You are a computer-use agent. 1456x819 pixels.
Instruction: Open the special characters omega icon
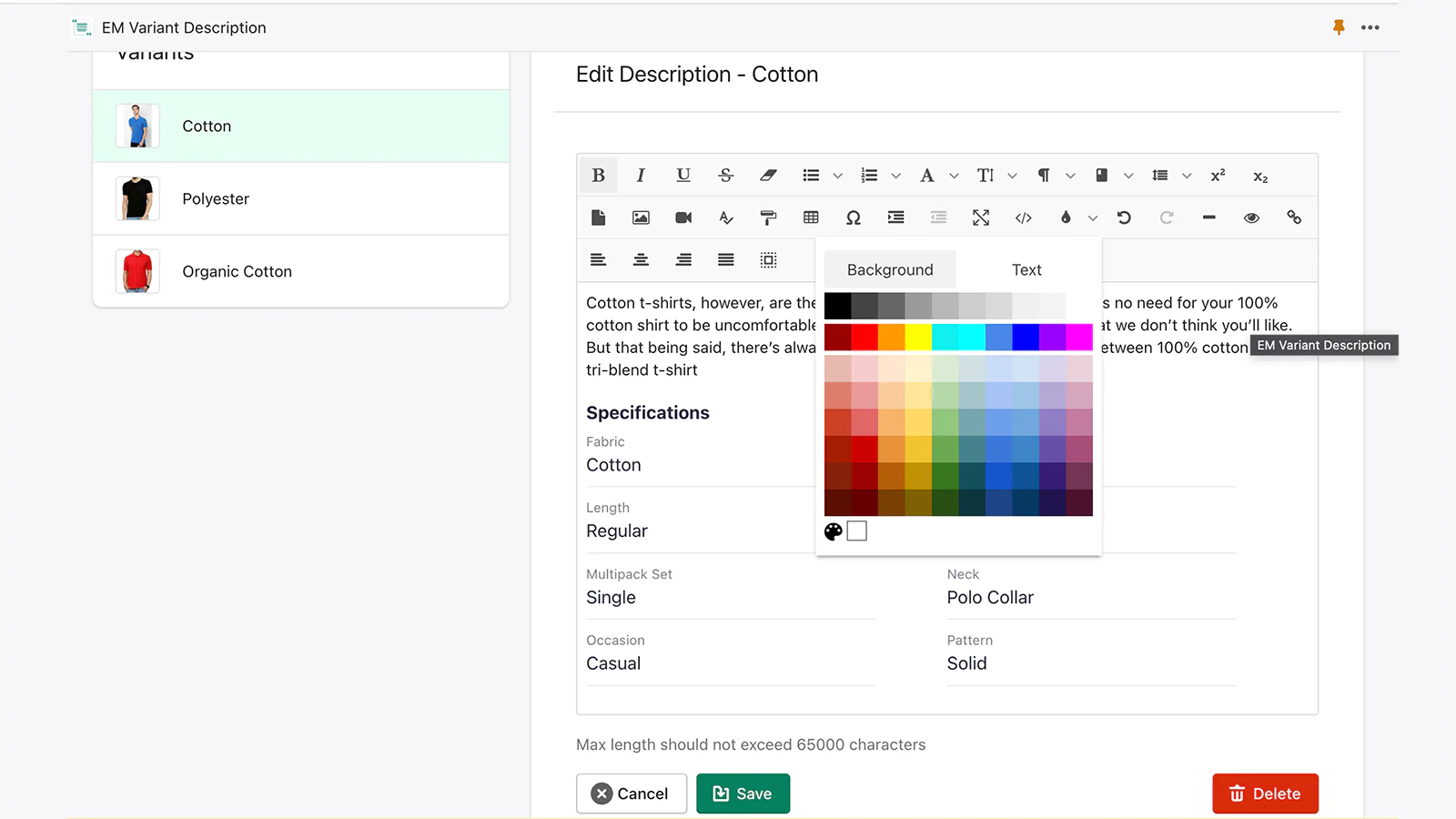853,217
